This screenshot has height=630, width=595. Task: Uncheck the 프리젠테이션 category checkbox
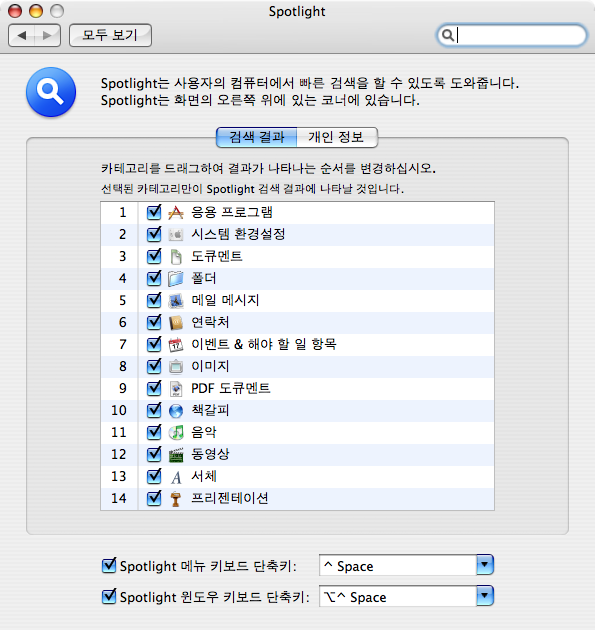click(154, 499)
